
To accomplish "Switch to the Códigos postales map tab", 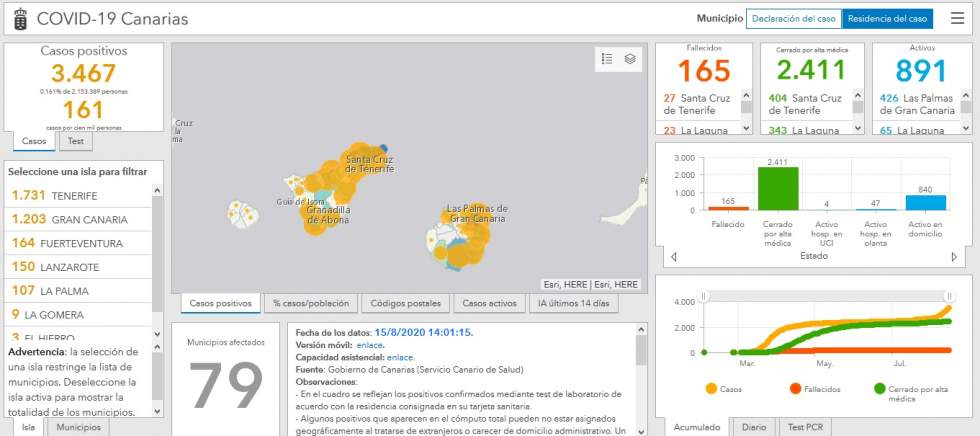I will click(x=404, y=303).
